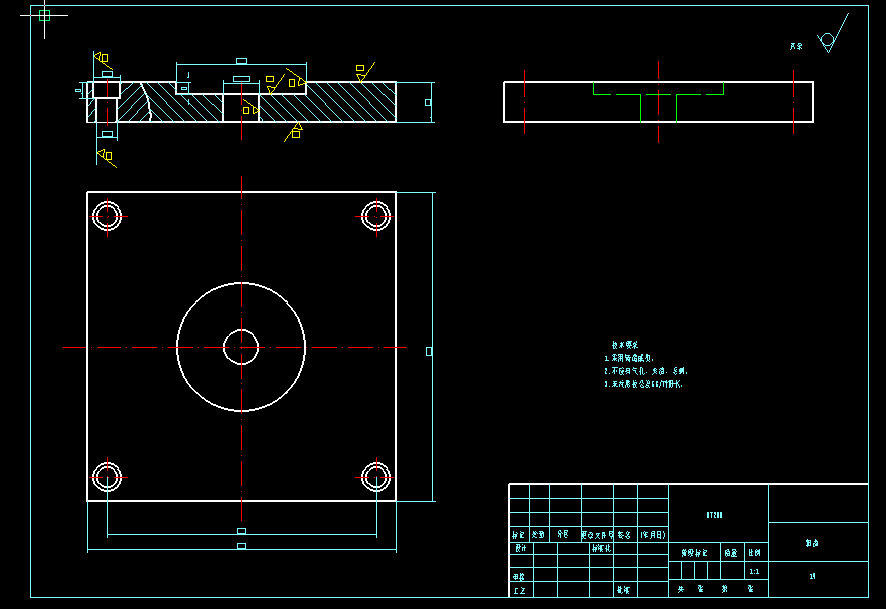Select technical requirement line numbered 1
Image resolution: width=886 pixels, height=609 pixels.
(x=629, y=358)
